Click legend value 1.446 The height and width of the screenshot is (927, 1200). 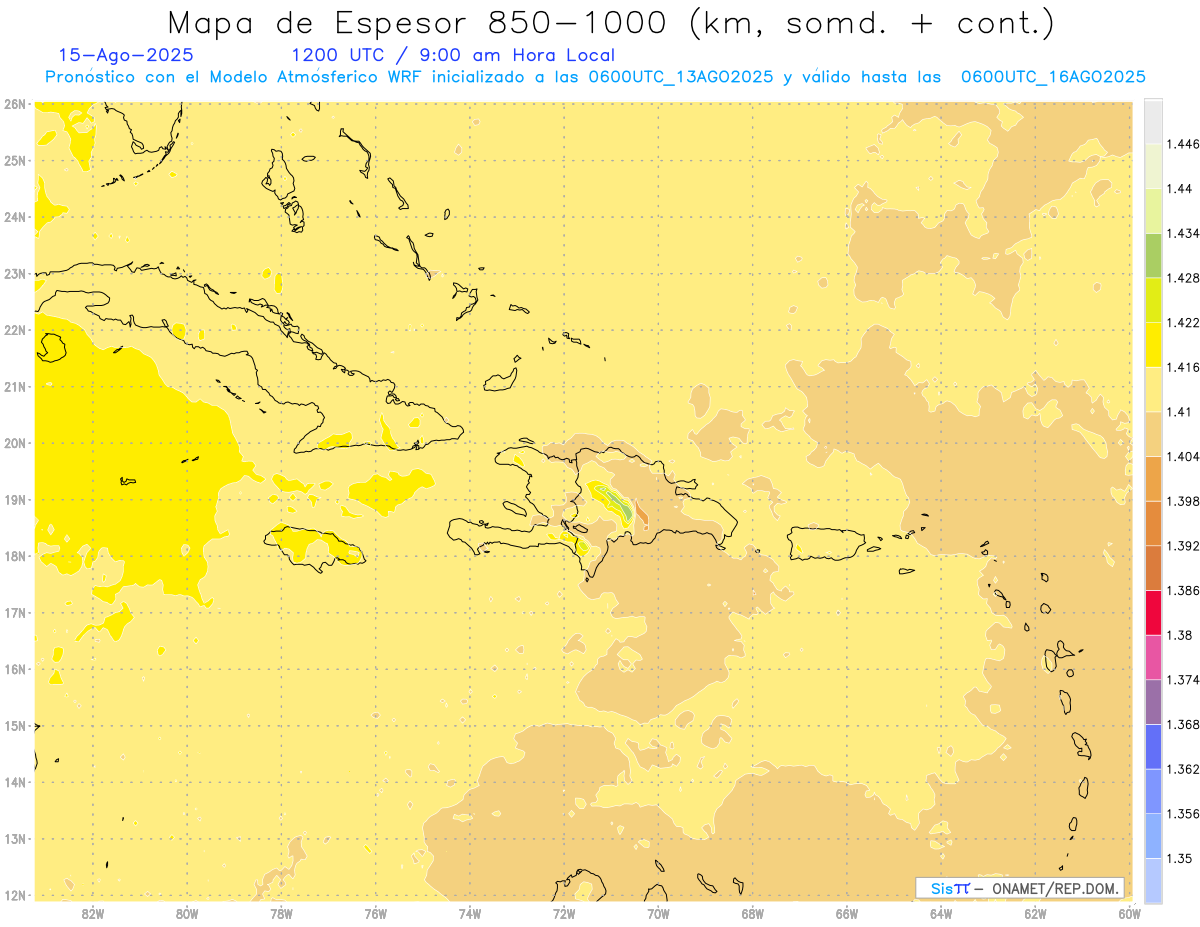coord(1183,144)
